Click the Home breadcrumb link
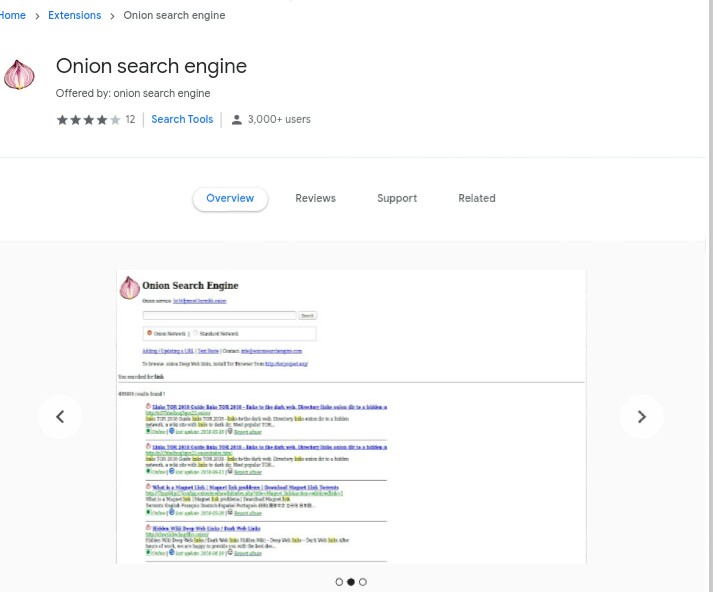Viewport: 713px width, 592px height. pyautogui.click(x=12, y=15)
